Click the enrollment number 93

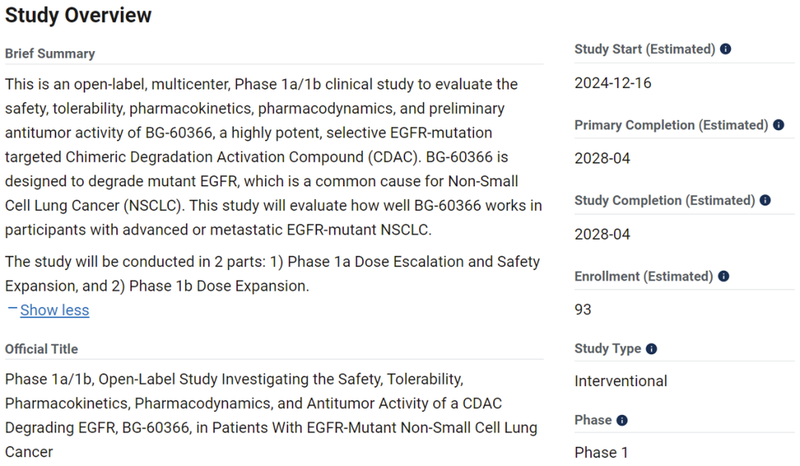[583, 309]
